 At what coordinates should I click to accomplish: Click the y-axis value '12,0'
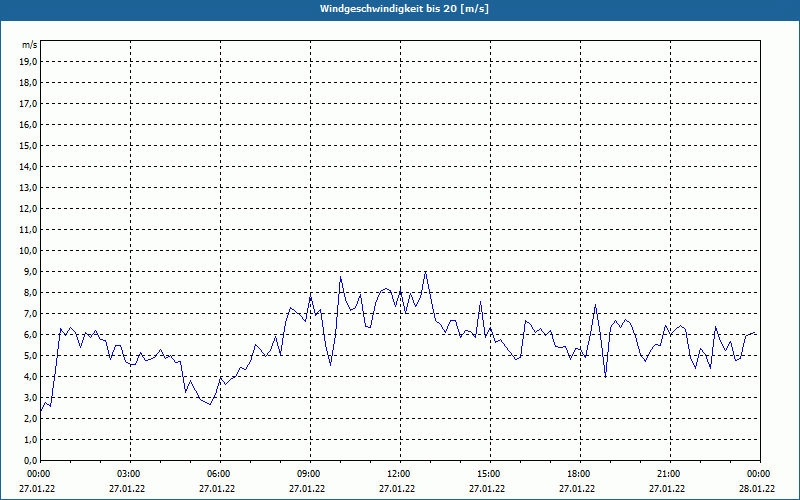29,209
